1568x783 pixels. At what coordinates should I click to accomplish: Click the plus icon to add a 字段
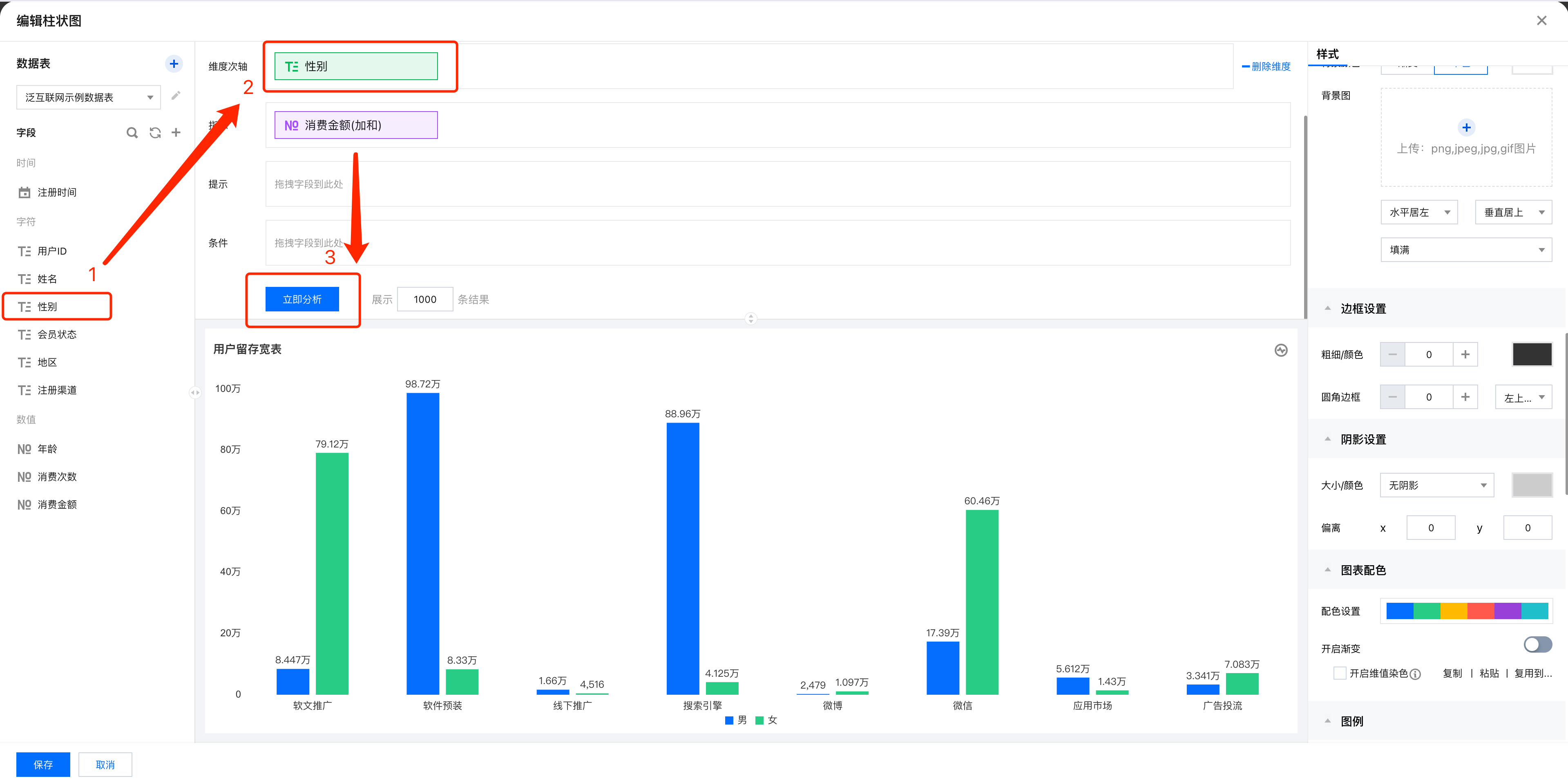(176, 132)
